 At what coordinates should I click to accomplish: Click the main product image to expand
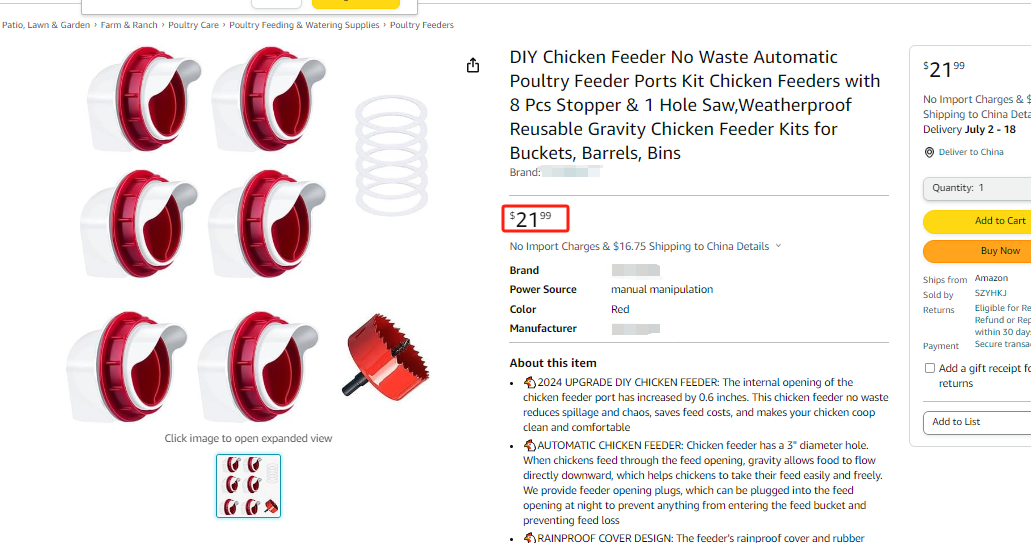[x=249, y=233]
